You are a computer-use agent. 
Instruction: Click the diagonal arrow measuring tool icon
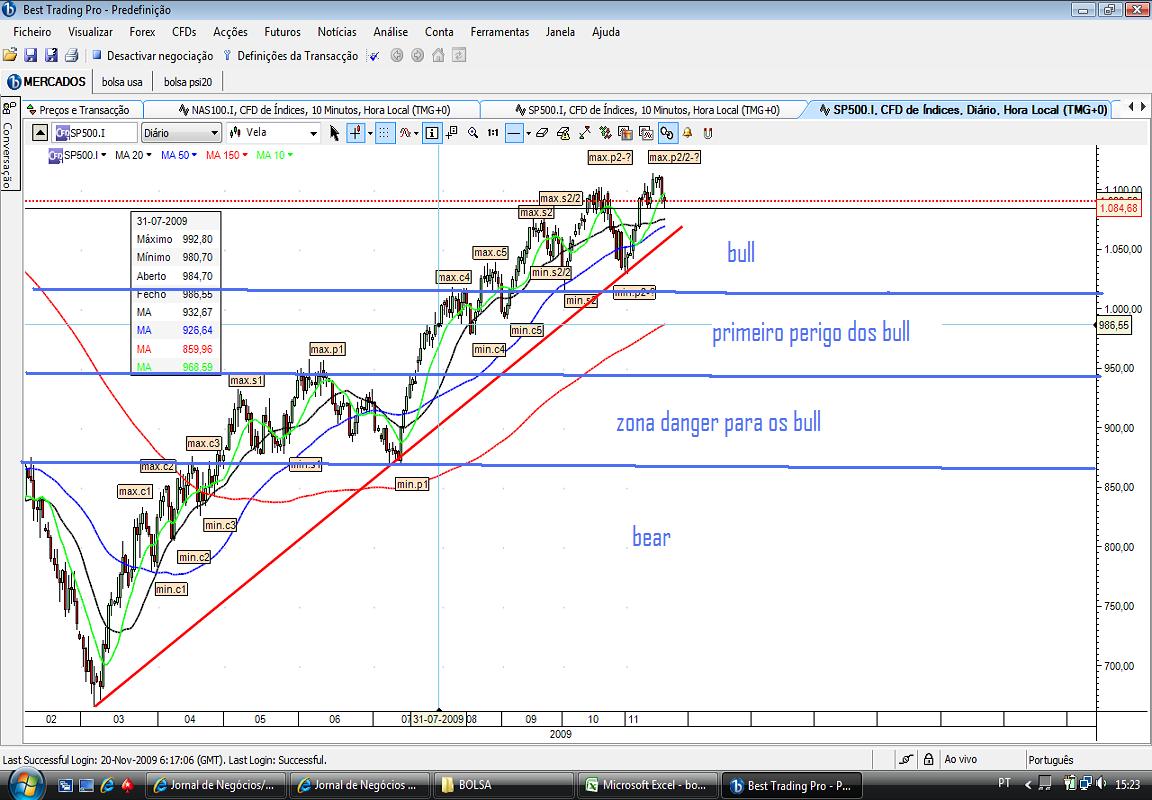(584, 133)
